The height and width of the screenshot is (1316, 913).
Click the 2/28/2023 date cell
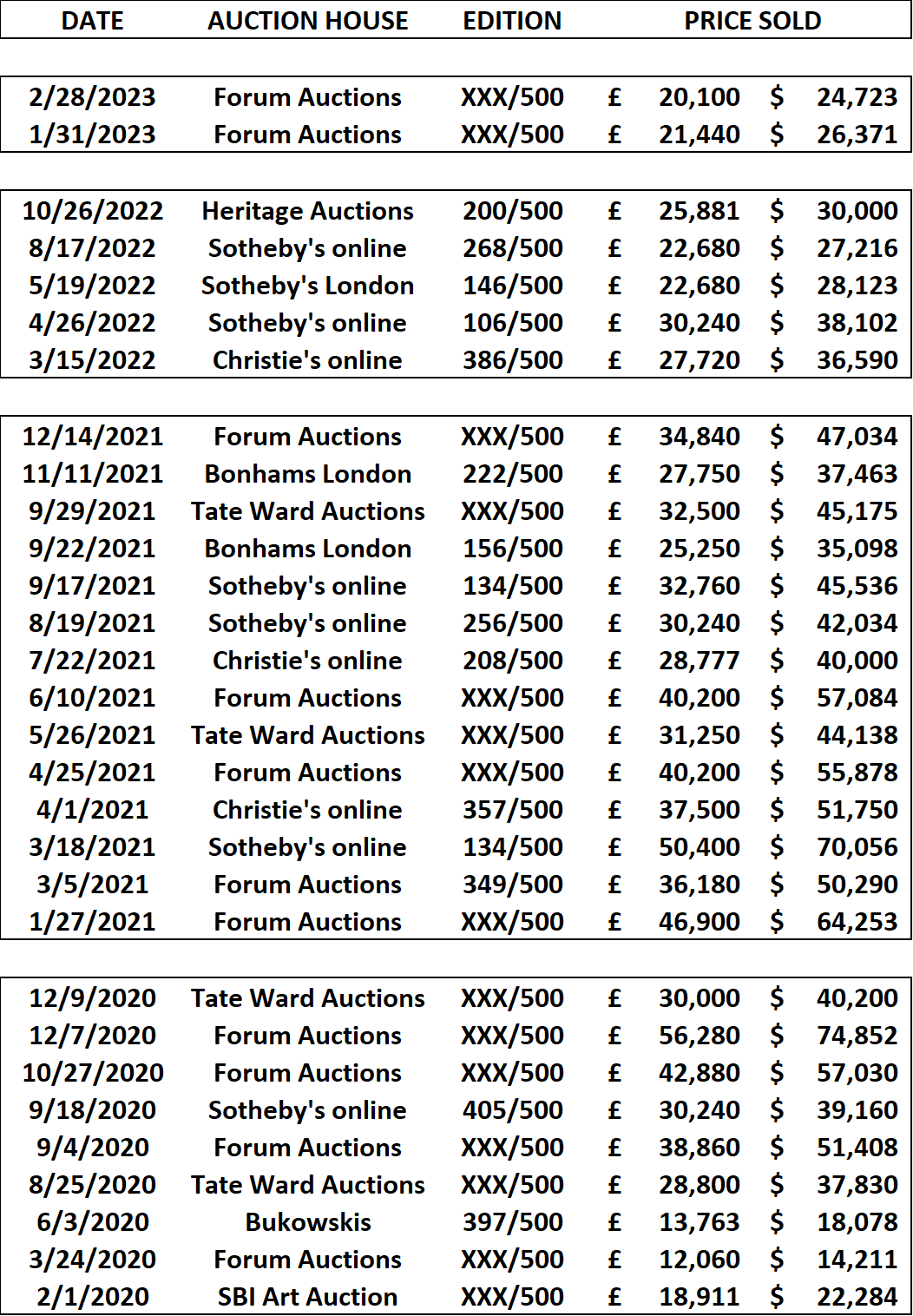click(92, 97)
